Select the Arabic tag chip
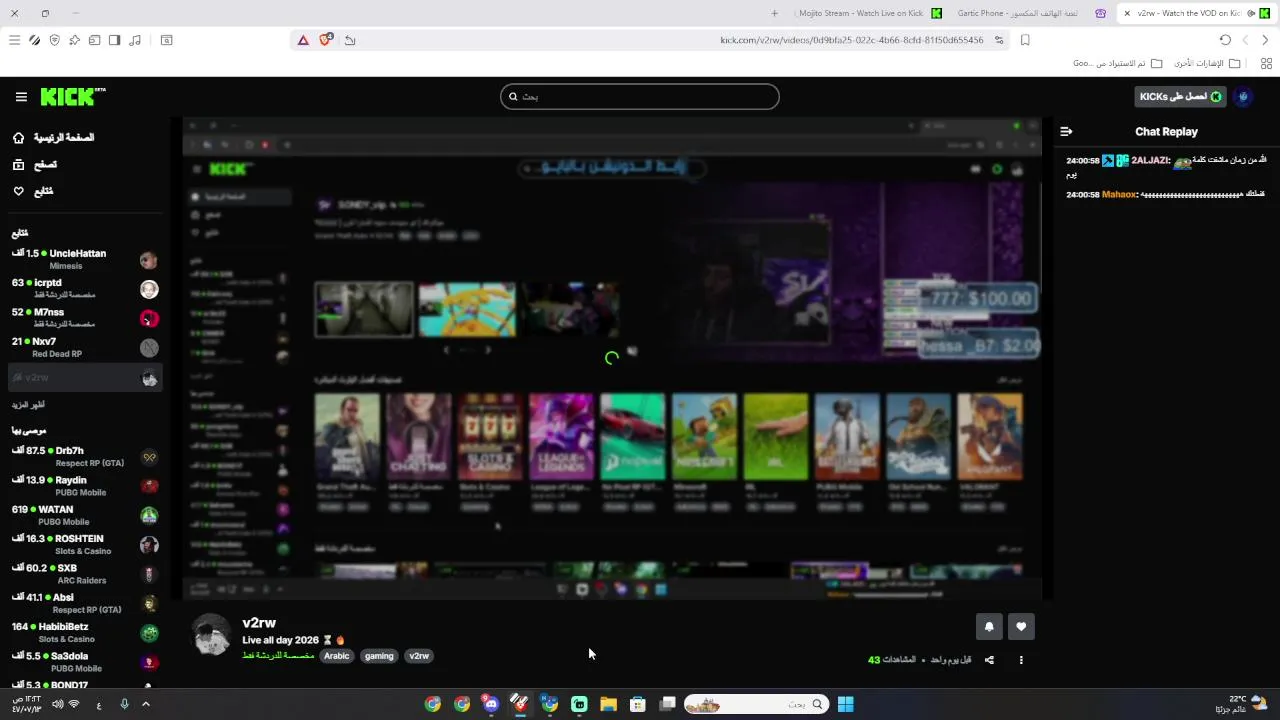The image size is (1280, 720). tap(337, 656)
